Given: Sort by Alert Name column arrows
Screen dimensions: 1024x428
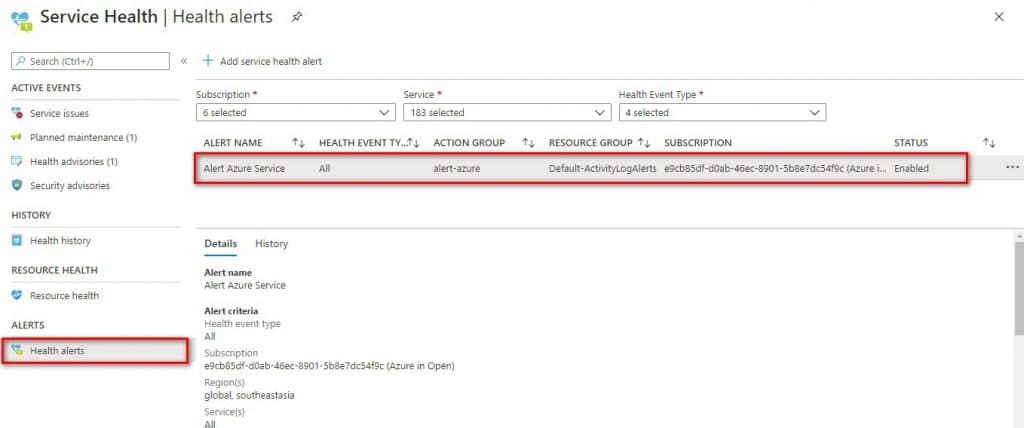Looking at the screenshot, I should pos(298,142).
